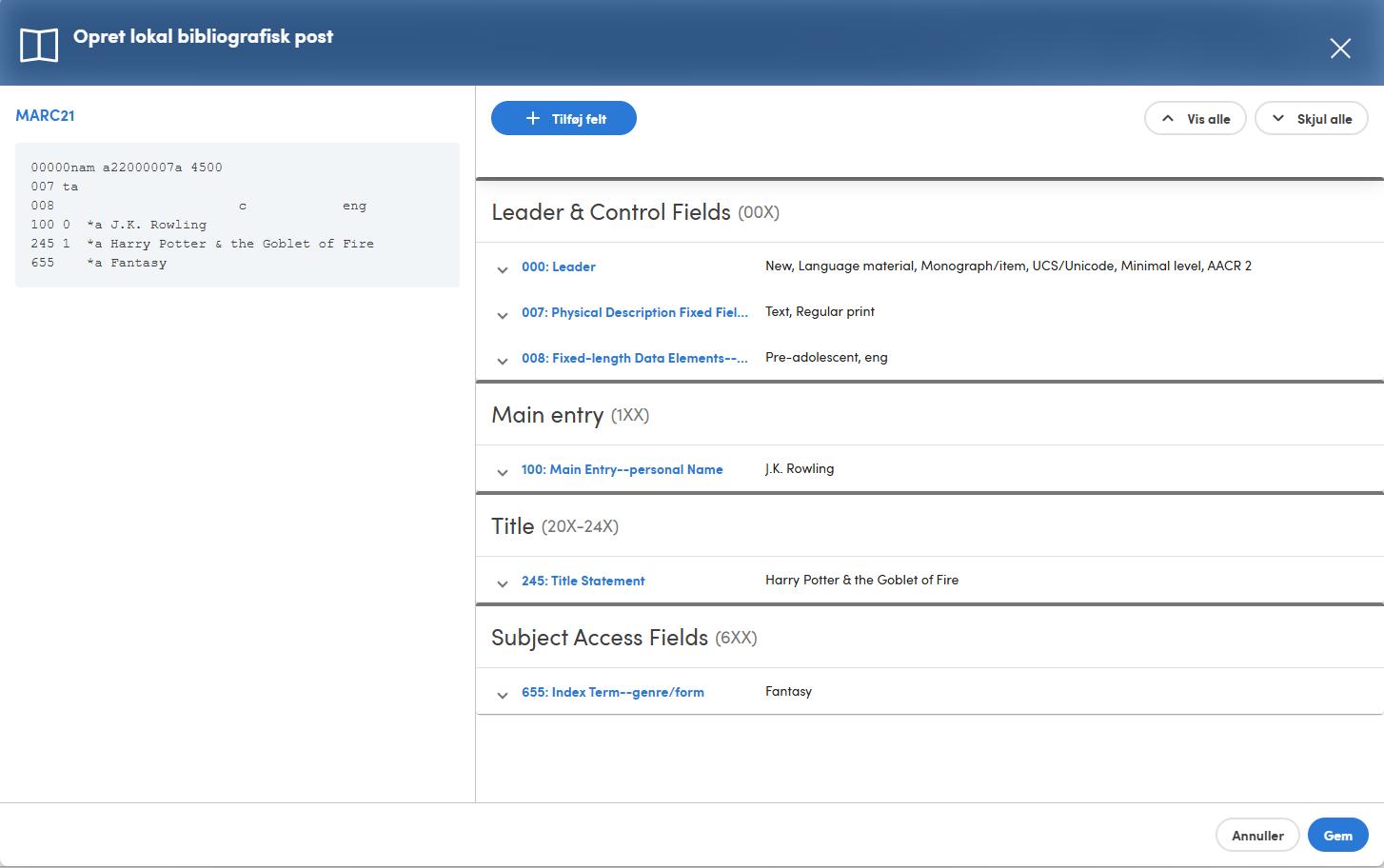Close the Opret lokal bibliografisk post dialog
This screenshot has width=1384, height=868.
[1340, 49]
